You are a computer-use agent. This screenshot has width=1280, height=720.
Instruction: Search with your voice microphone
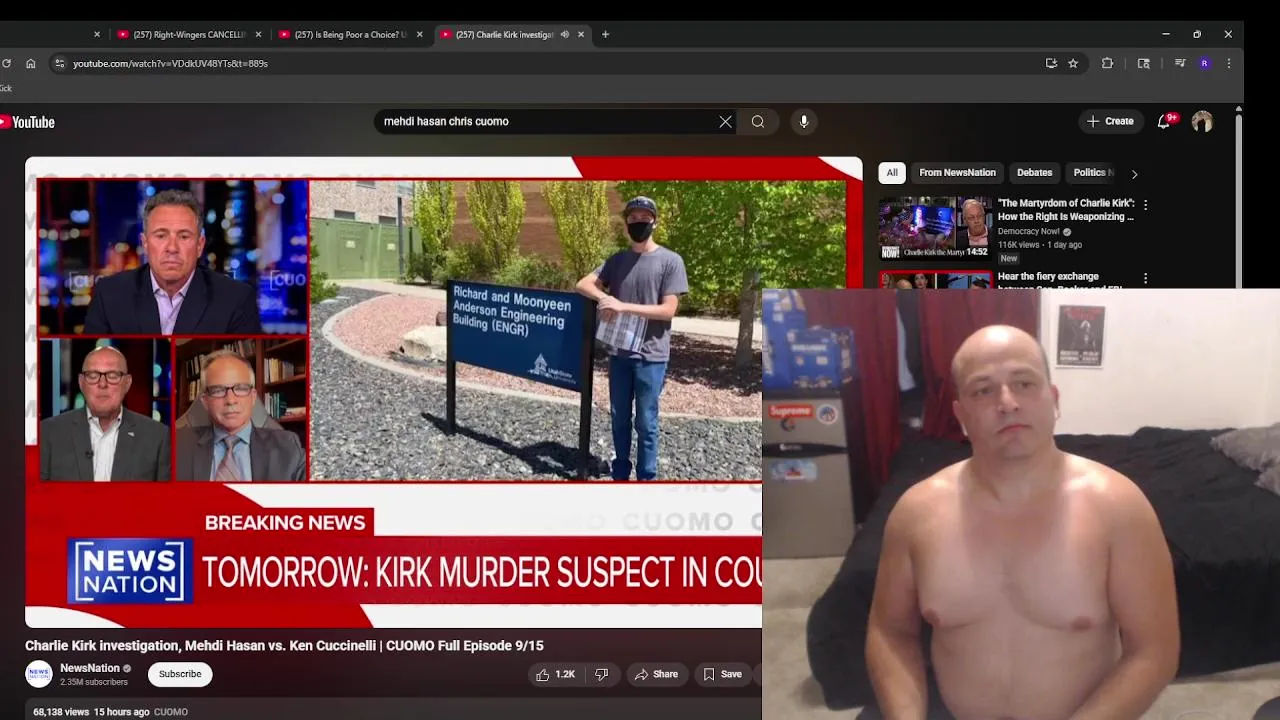click(x=804, y=121)
